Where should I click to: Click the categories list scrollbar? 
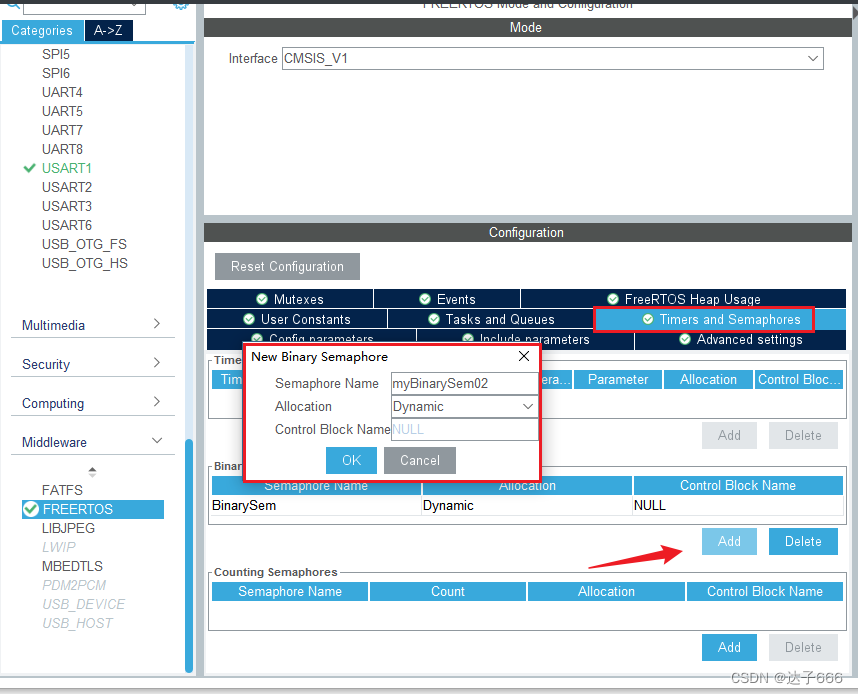tap(189, 555)
